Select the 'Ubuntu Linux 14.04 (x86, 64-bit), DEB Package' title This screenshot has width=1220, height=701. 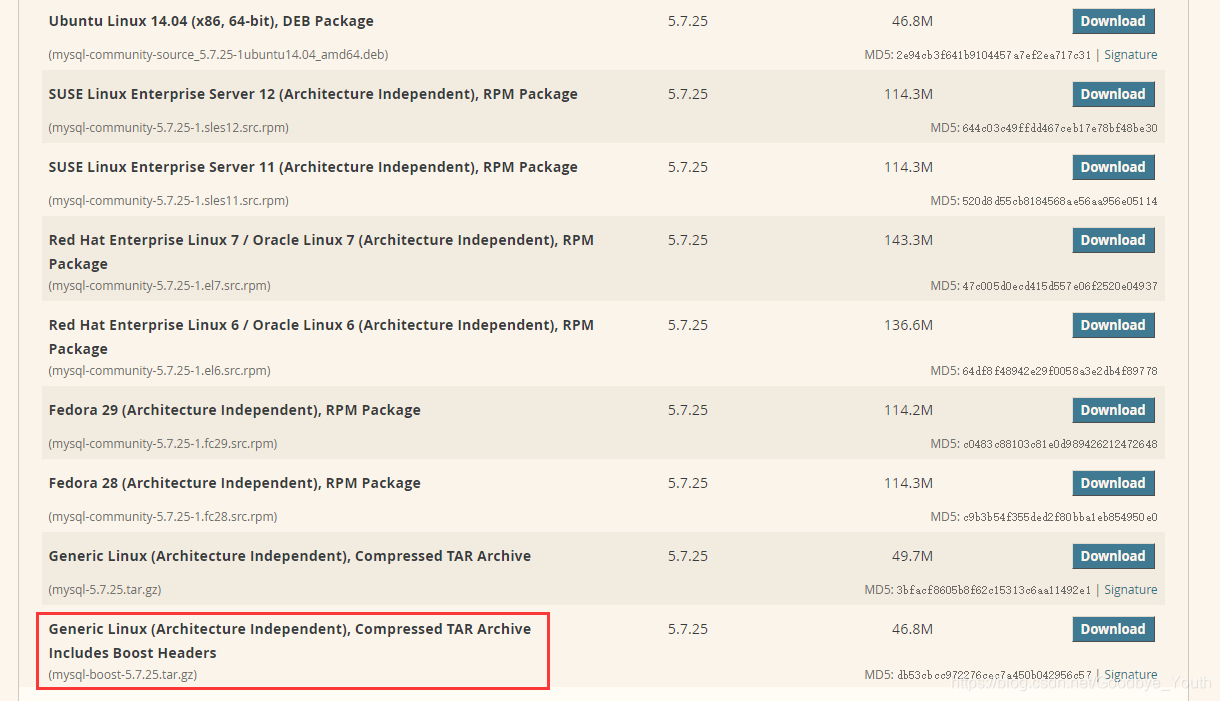tap(211, 21)
